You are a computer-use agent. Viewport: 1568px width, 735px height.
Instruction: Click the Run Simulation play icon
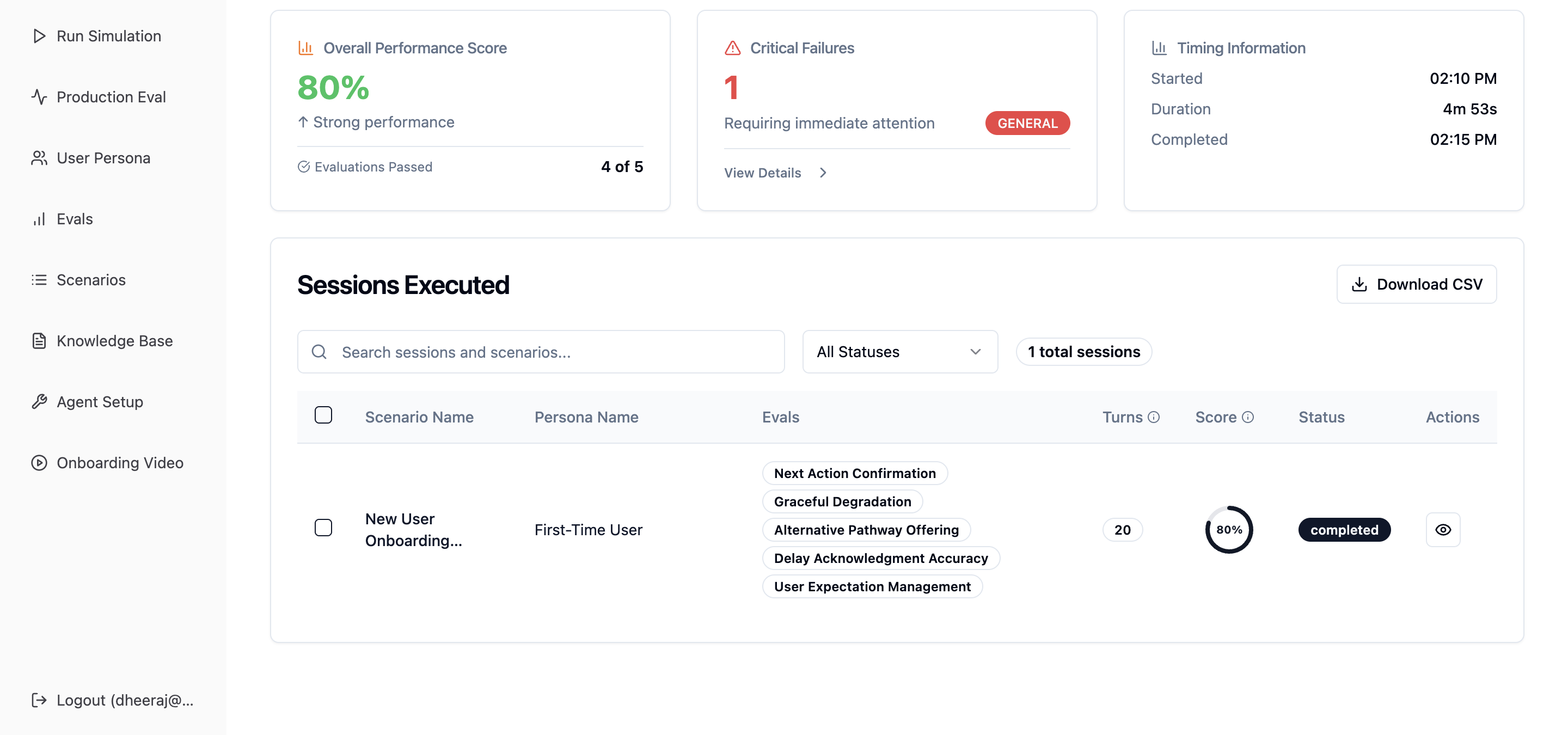(x=39, y=36)
